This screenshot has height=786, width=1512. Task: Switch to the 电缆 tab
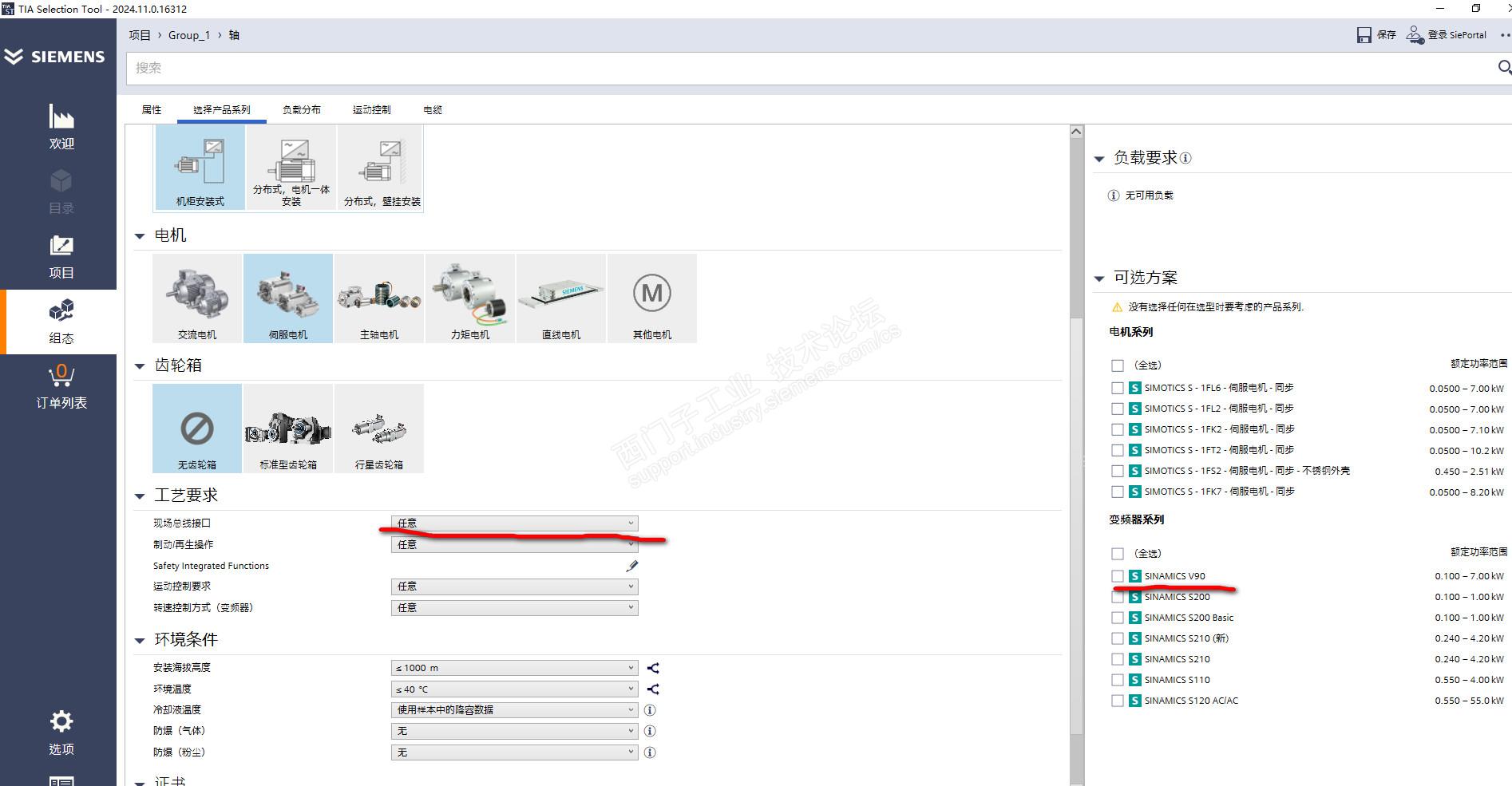(433, 110)
